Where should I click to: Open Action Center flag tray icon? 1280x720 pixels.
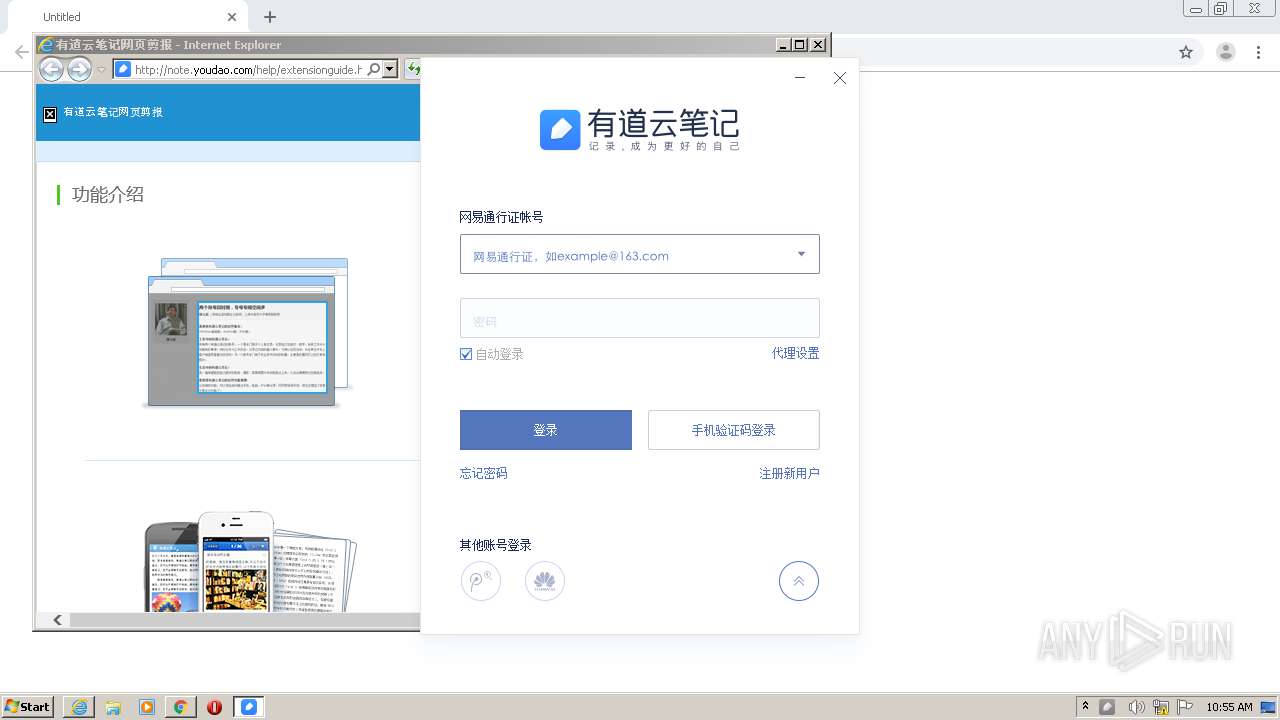[1185, 707]
